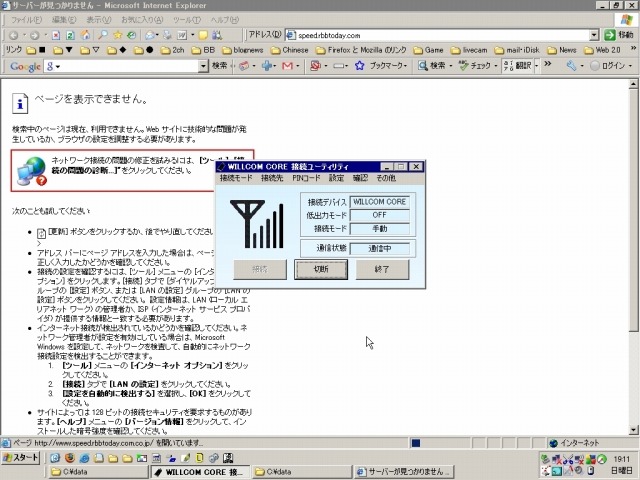The image size is (640, 480).
Task: Open Search with the magnifier toolbar icon
Action: click(x=103, y=35)
